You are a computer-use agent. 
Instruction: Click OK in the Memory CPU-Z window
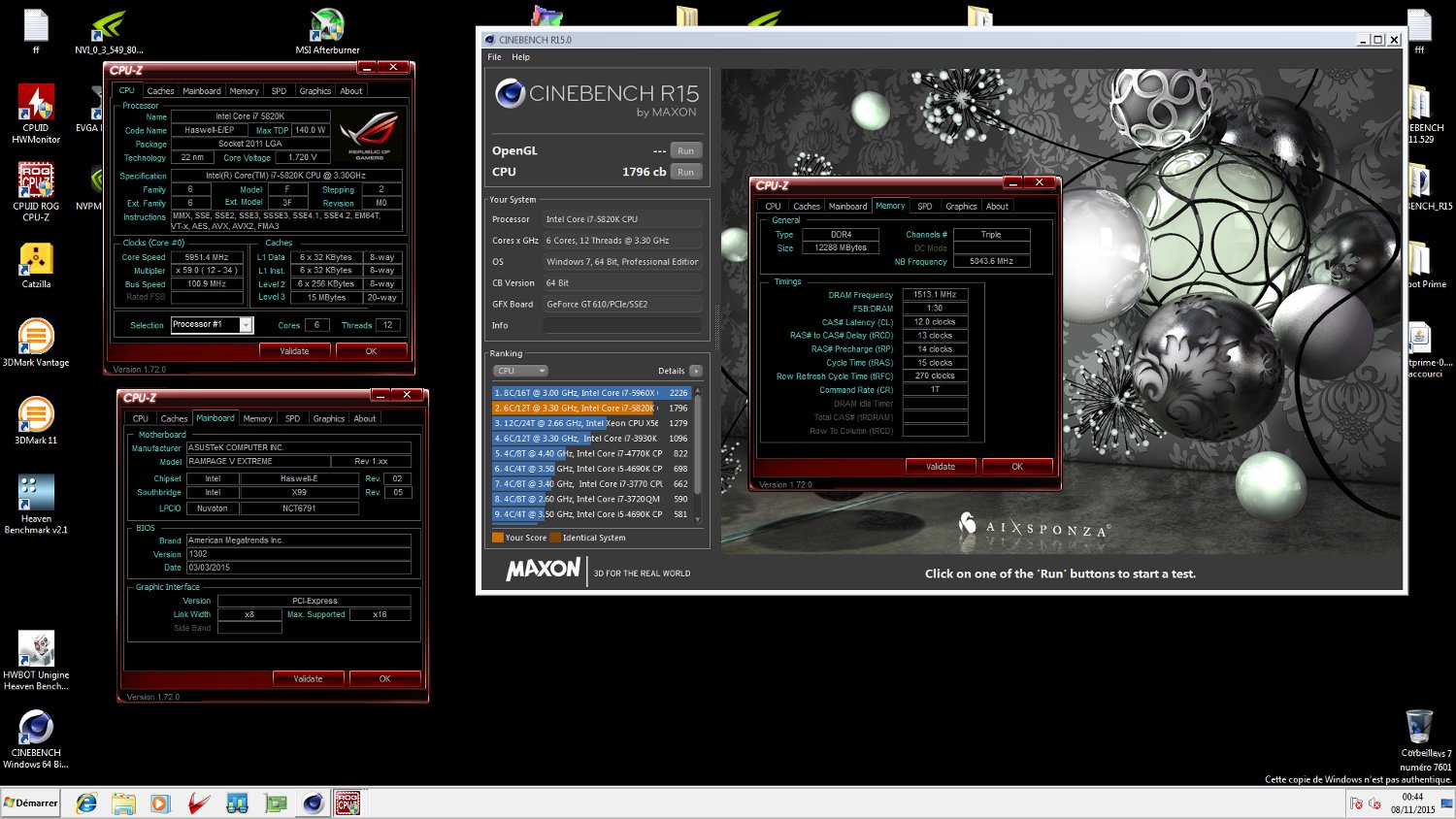(x=1017, y=467)
